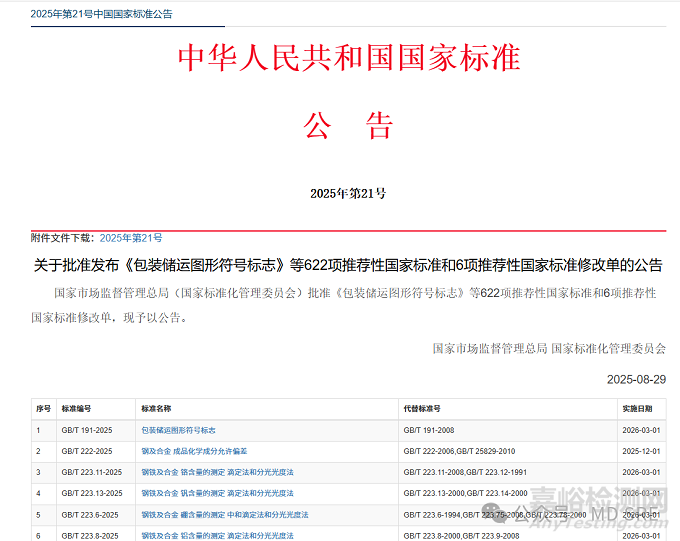Screen dimensions: 680x541
Task: Open the standard name link for GB/T 223.11-2025
Action: coord(217,472)
